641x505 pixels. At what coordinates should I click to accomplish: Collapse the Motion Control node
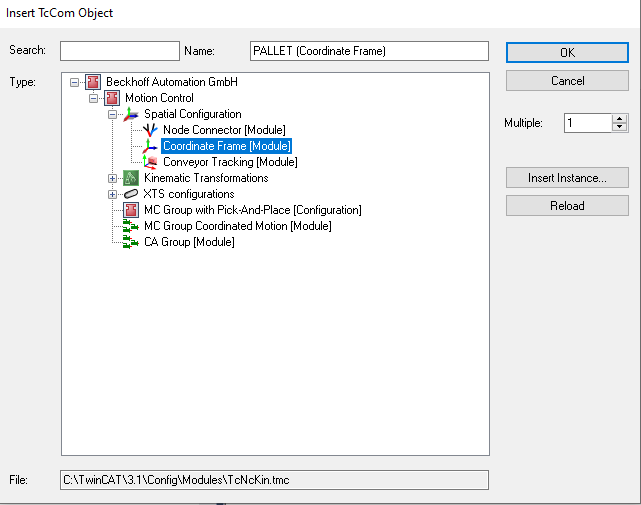[93, 98]
